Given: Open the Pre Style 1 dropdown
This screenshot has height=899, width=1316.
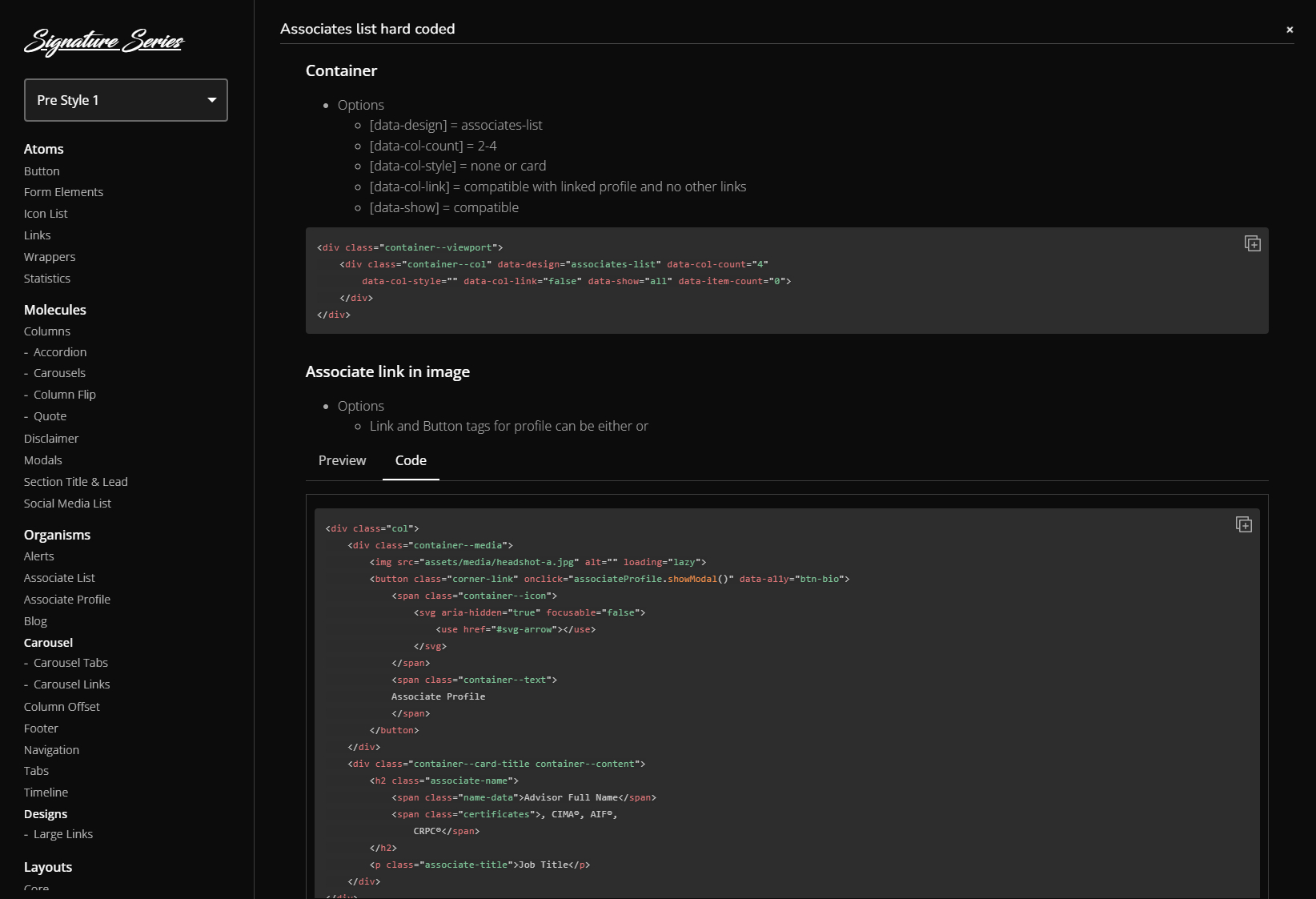Looking at the screenshot, I should pos(126,100).
